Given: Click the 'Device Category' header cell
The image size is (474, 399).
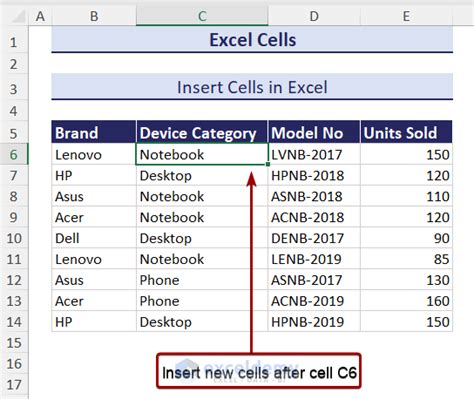Looking at the screenshot, I should tap(202, 133).
